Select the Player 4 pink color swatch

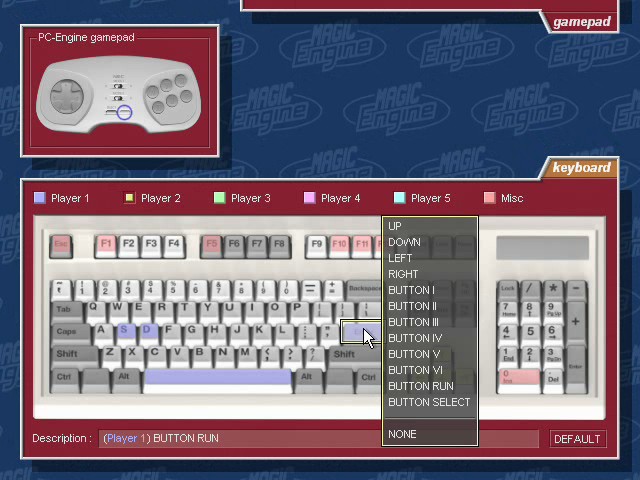[x=310, y=198]
